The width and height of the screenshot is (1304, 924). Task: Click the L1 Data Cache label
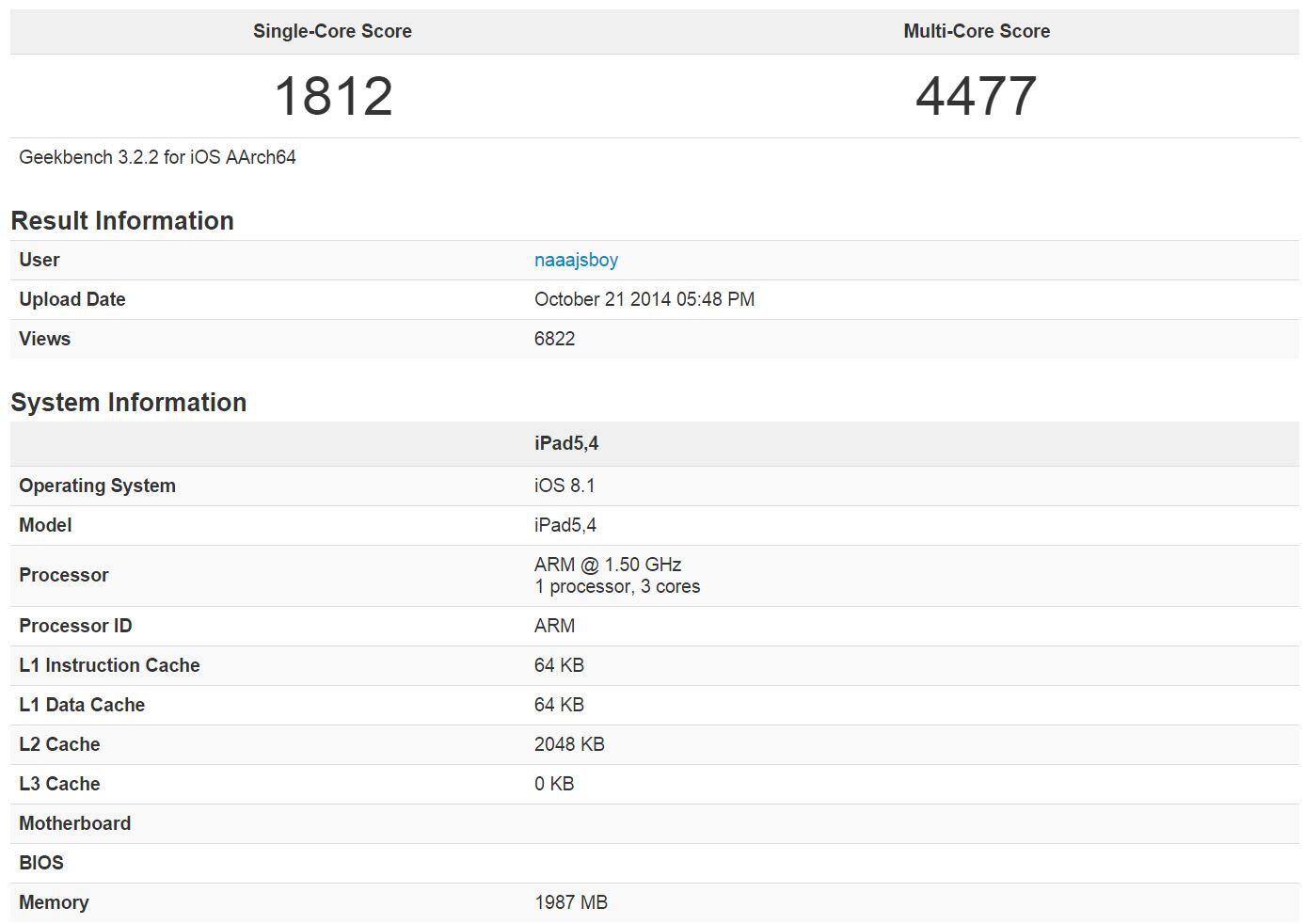click(x=82, y=705)
